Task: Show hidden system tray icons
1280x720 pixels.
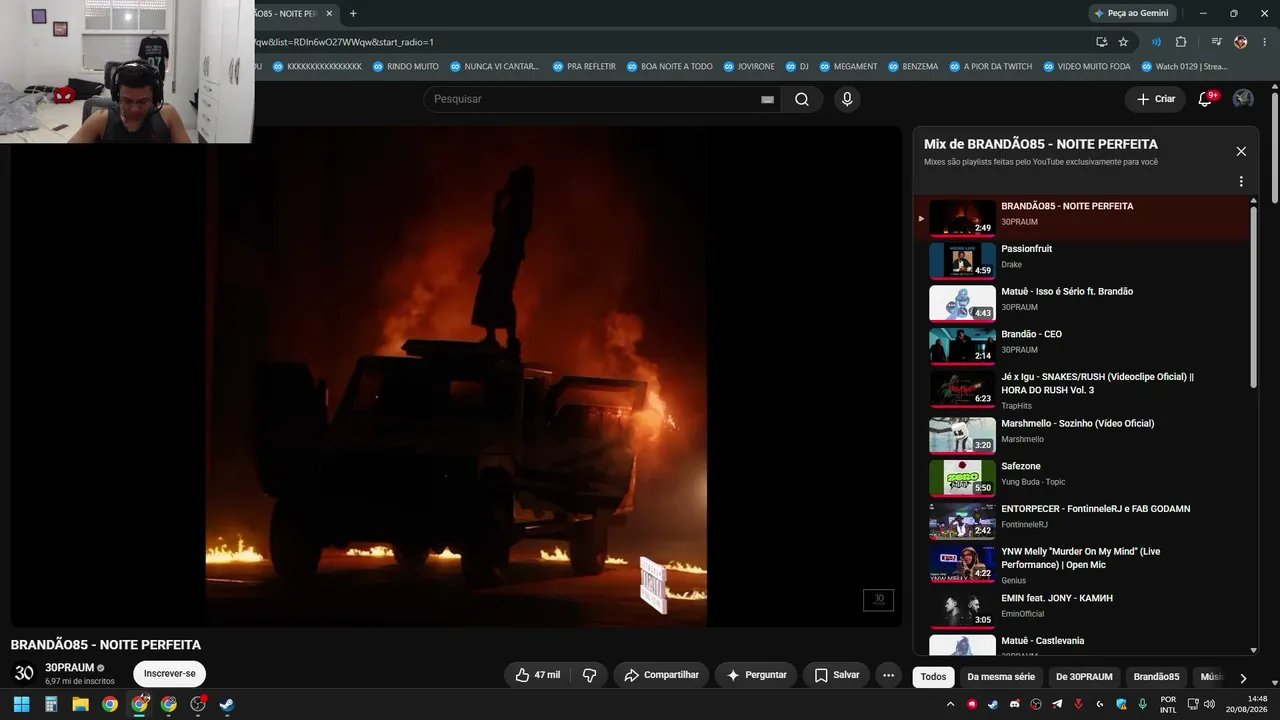Action: 950,704
